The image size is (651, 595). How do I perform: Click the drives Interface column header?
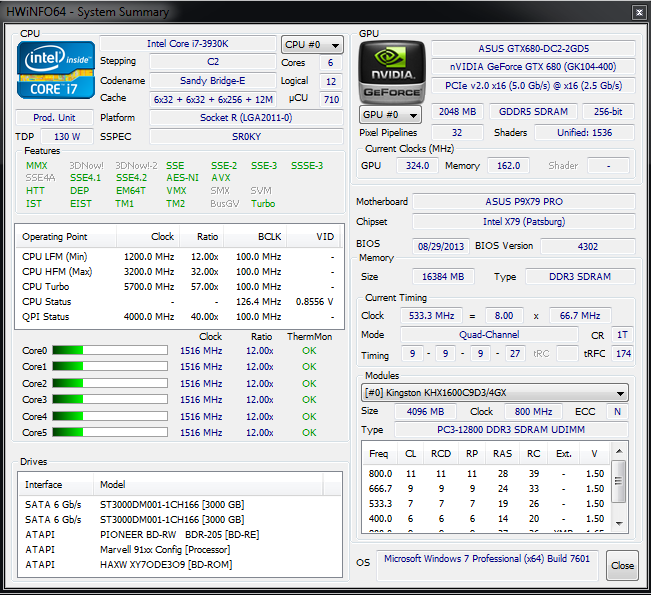pos(56,485)
